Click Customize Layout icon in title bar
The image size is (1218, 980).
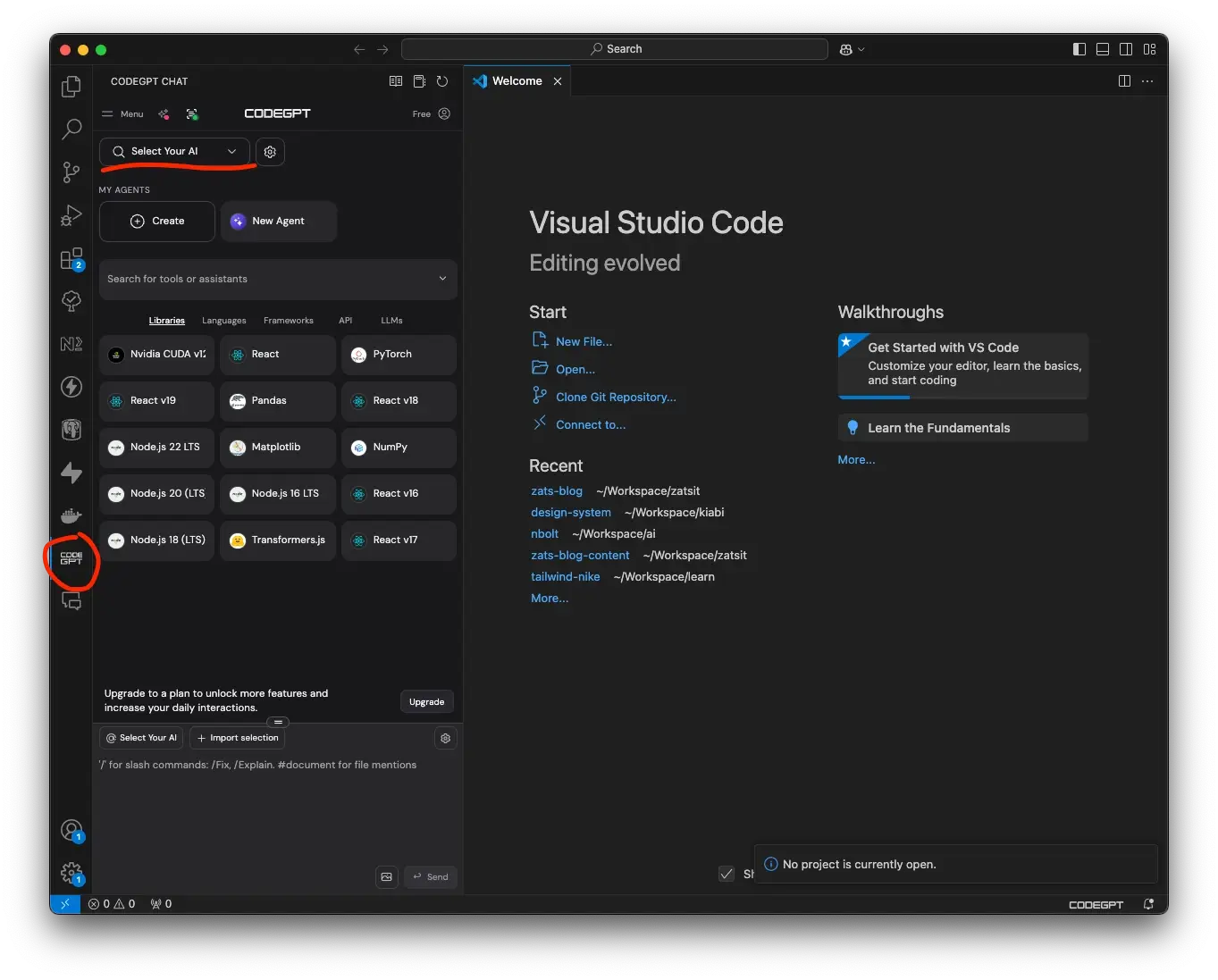(x=1150, y=49)
